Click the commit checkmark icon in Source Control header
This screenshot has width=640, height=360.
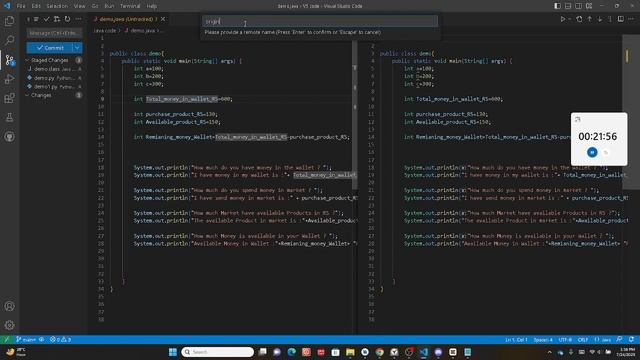point(47,19)
